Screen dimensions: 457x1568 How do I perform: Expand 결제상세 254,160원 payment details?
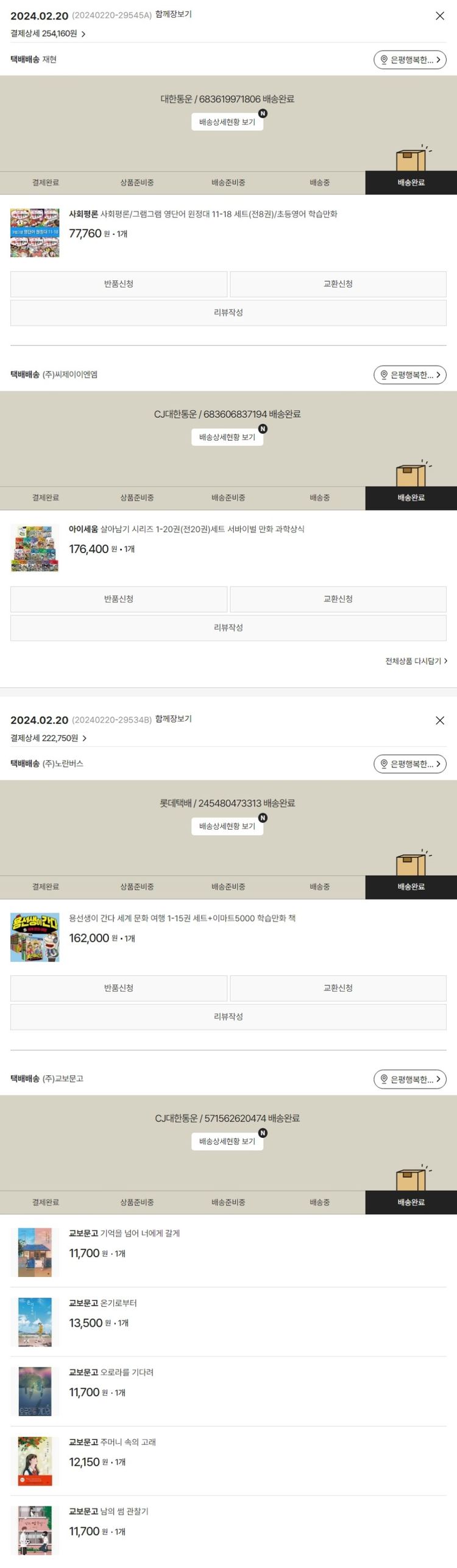tap(48, 34)
